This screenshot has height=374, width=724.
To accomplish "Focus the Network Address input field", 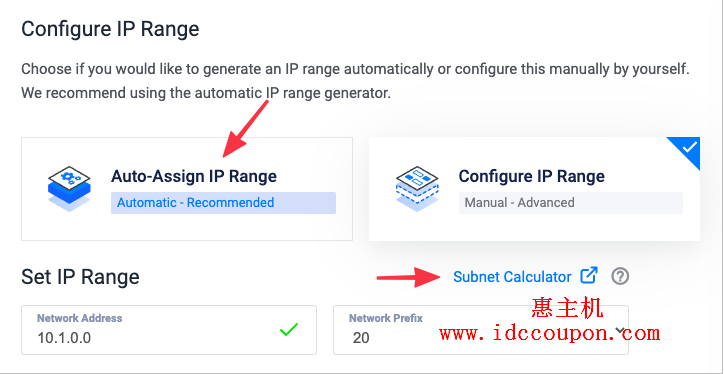I will tap(169, 330).
